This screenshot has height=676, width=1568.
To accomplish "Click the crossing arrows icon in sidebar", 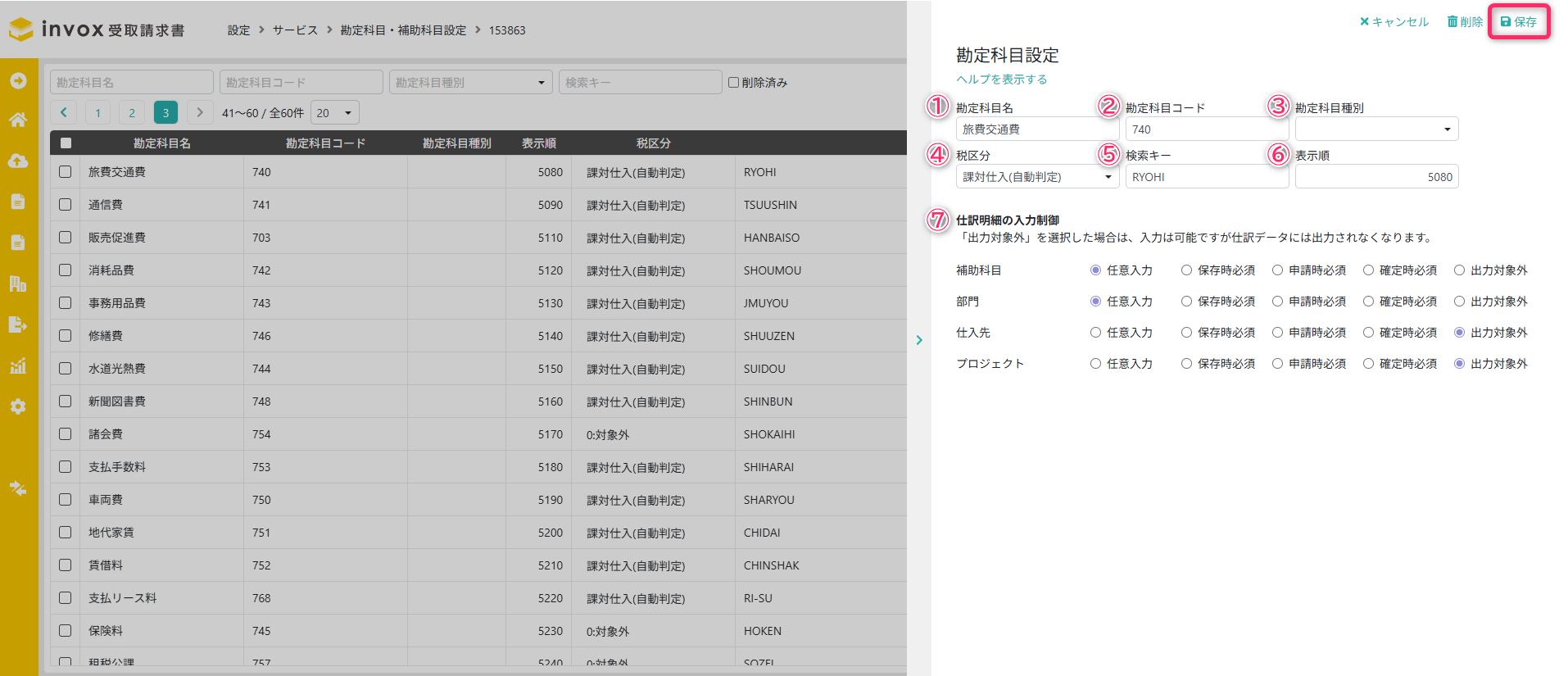I will (x=18, y=488).
